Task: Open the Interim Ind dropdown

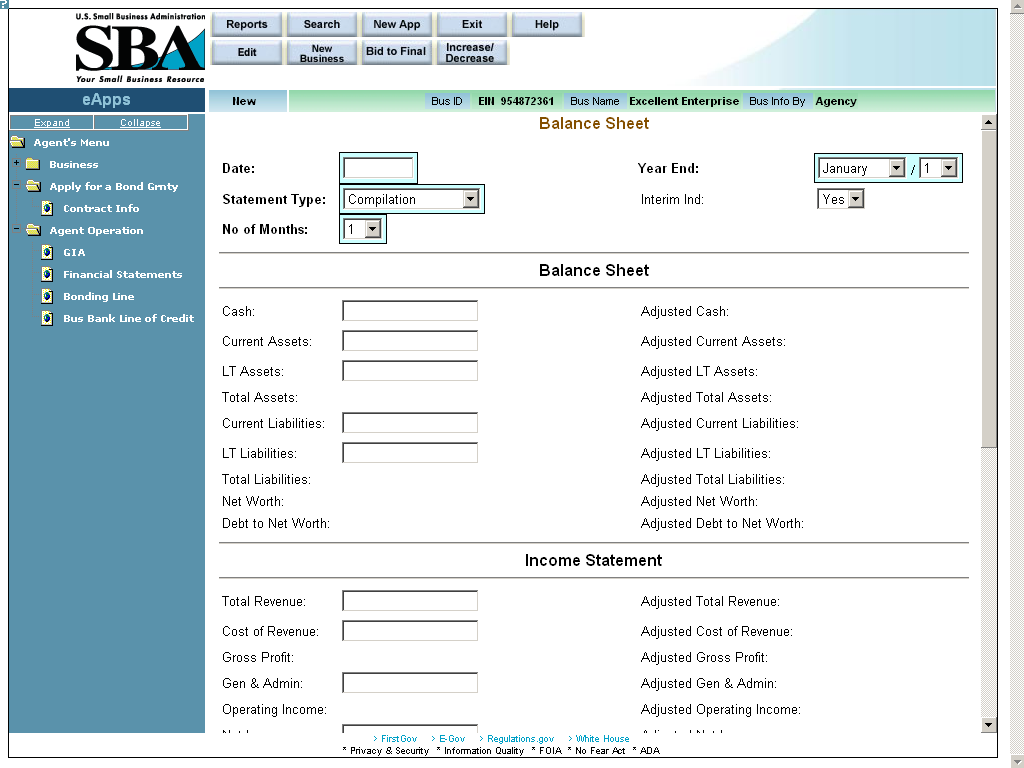Action: pos(855,200)
